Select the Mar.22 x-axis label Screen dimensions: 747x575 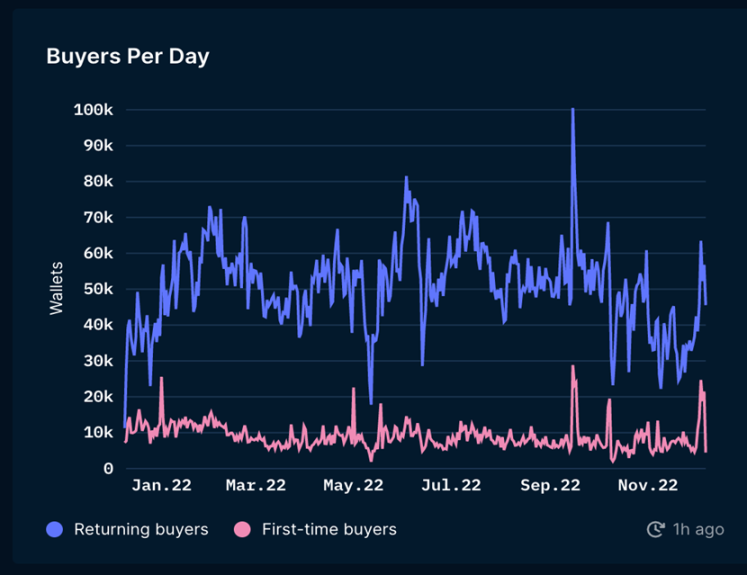[255, 486]
